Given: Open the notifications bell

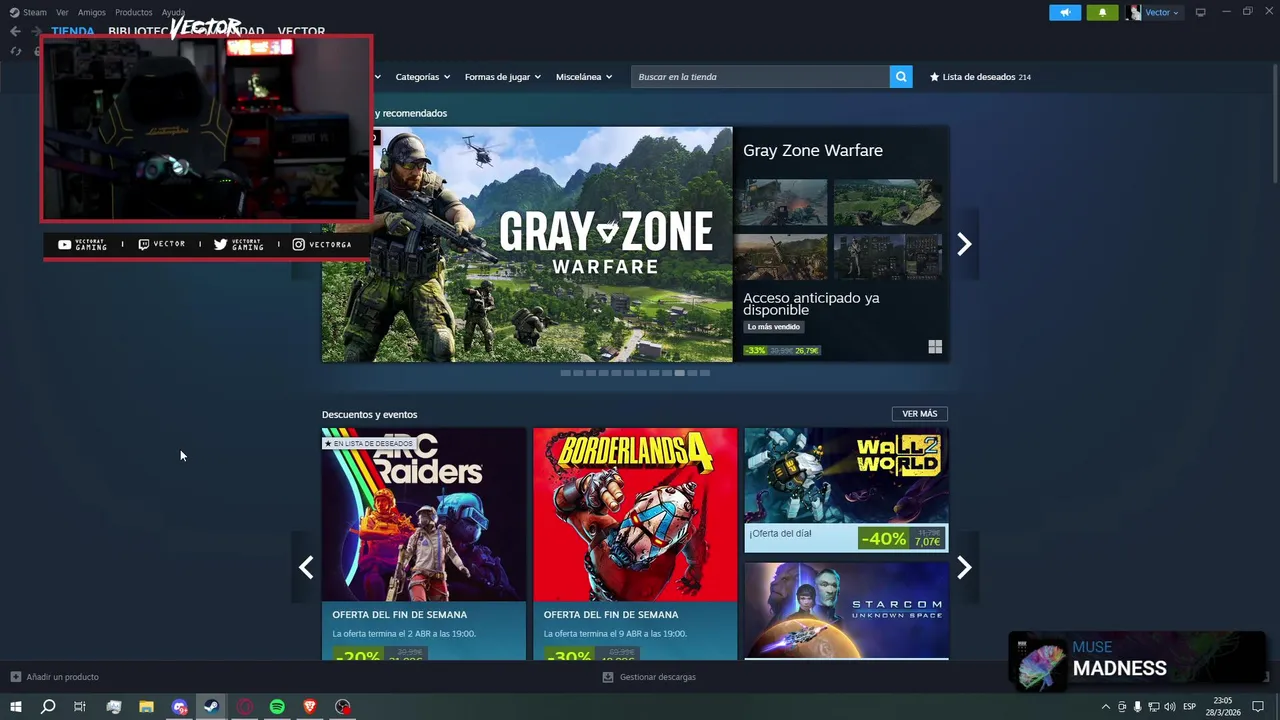Looking at the screenshot, I should (1102, 12).
